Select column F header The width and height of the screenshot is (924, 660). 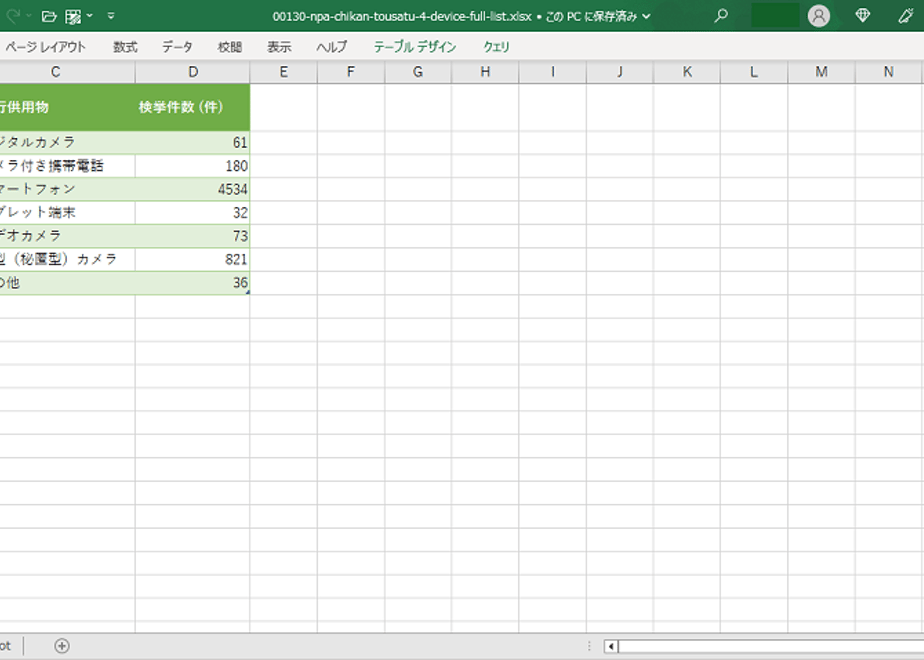tap(351, 72)
